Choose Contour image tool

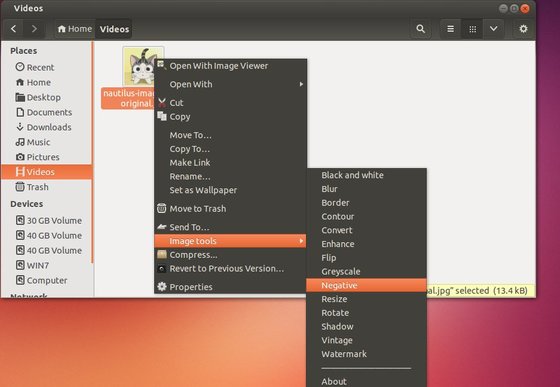[366, 217]
